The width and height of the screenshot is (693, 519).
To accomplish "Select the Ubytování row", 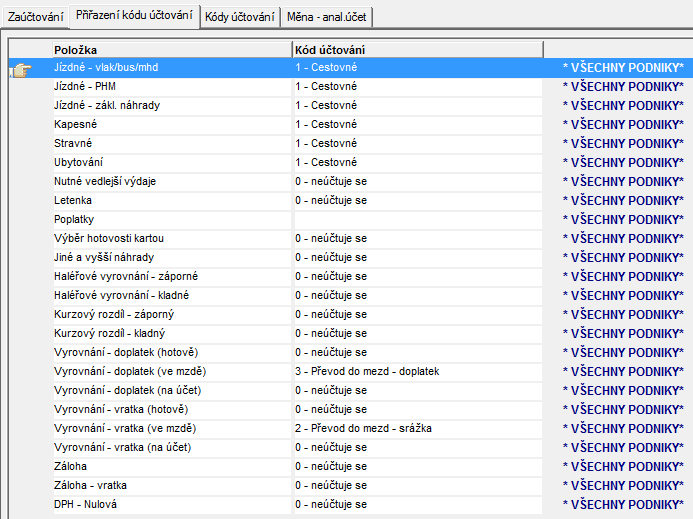I will (171, 163).
